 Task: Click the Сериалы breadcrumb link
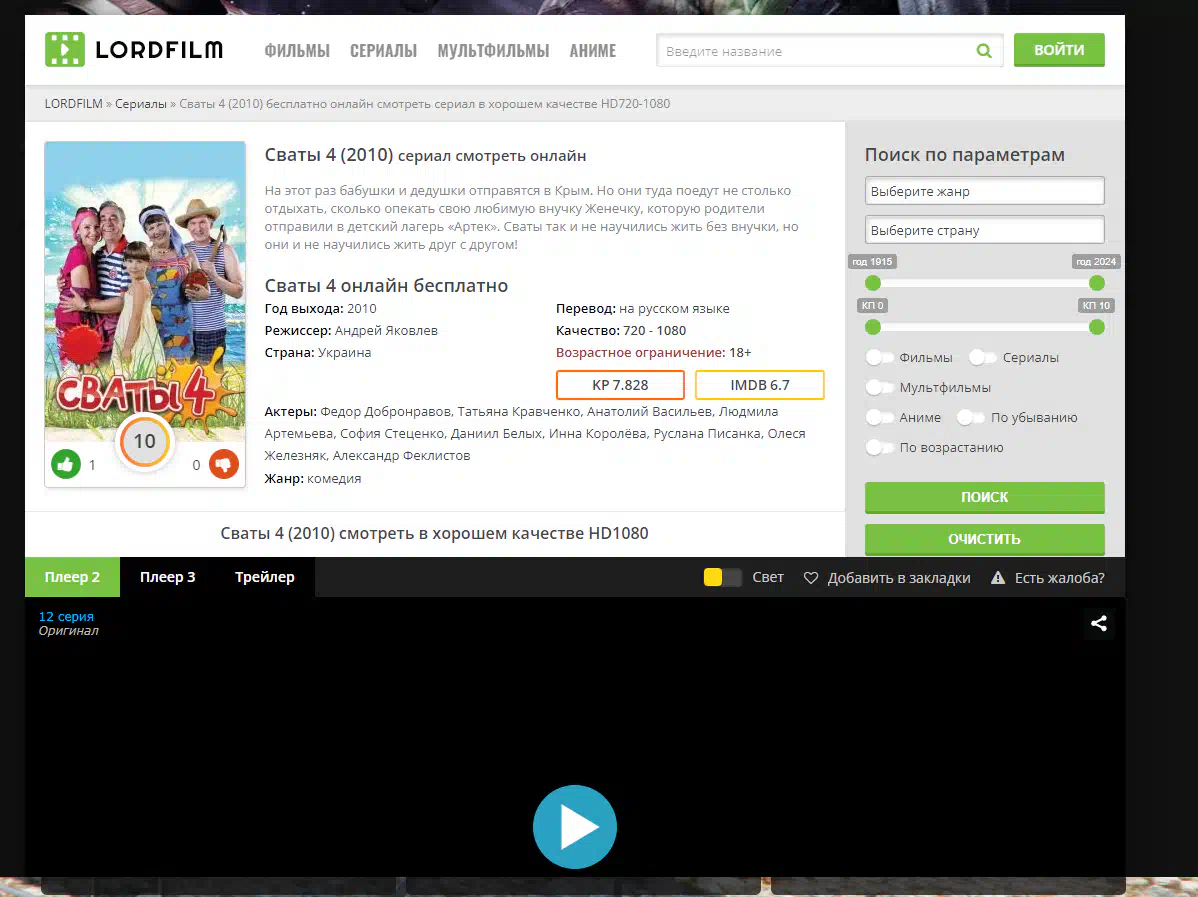coord(141,104)
